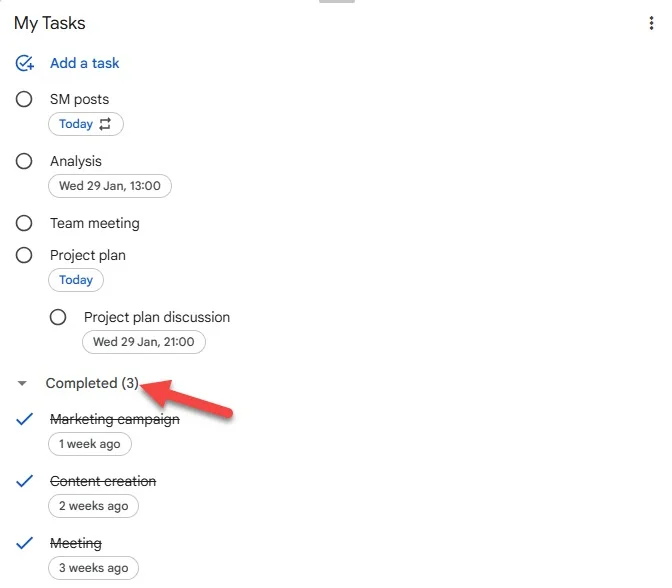
Task: Click the Add a task checkmark-plus icon
Action: click(24, 63)
